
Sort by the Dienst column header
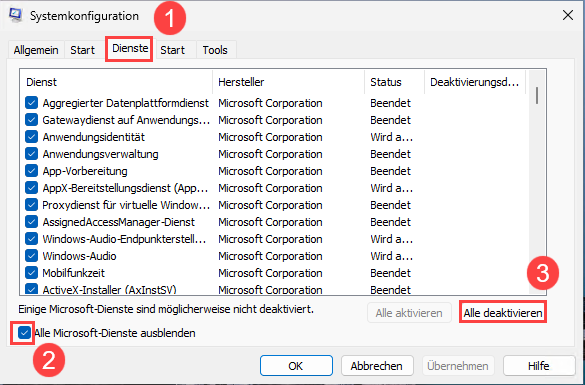(116, 82)
